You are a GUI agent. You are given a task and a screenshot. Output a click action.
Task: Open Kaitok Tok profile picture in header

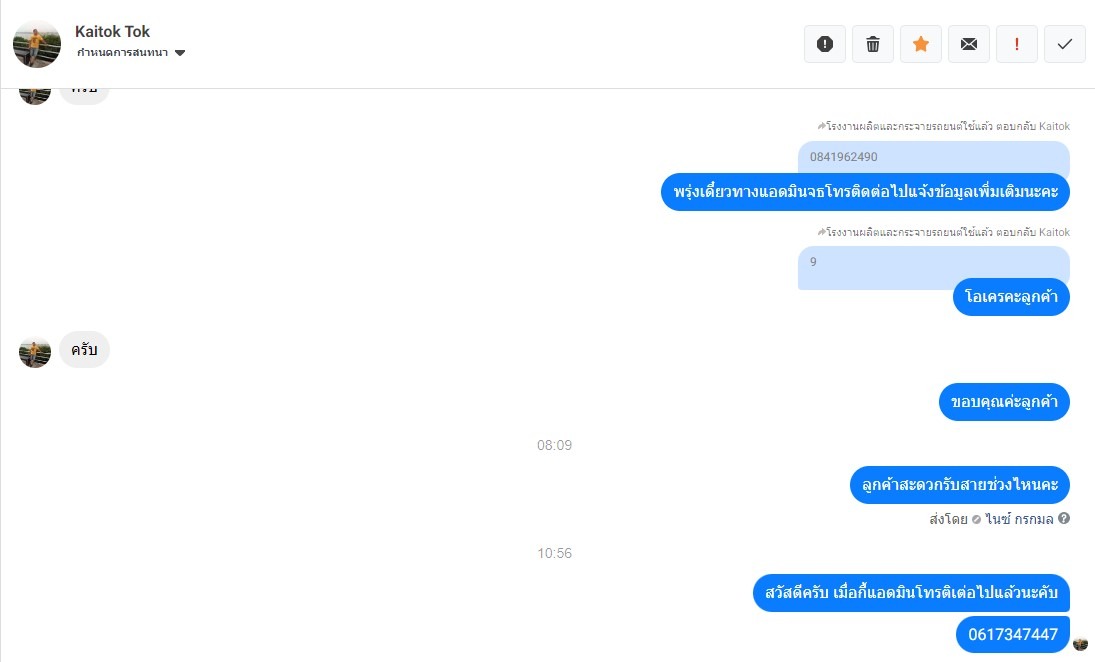pos(37,44)
